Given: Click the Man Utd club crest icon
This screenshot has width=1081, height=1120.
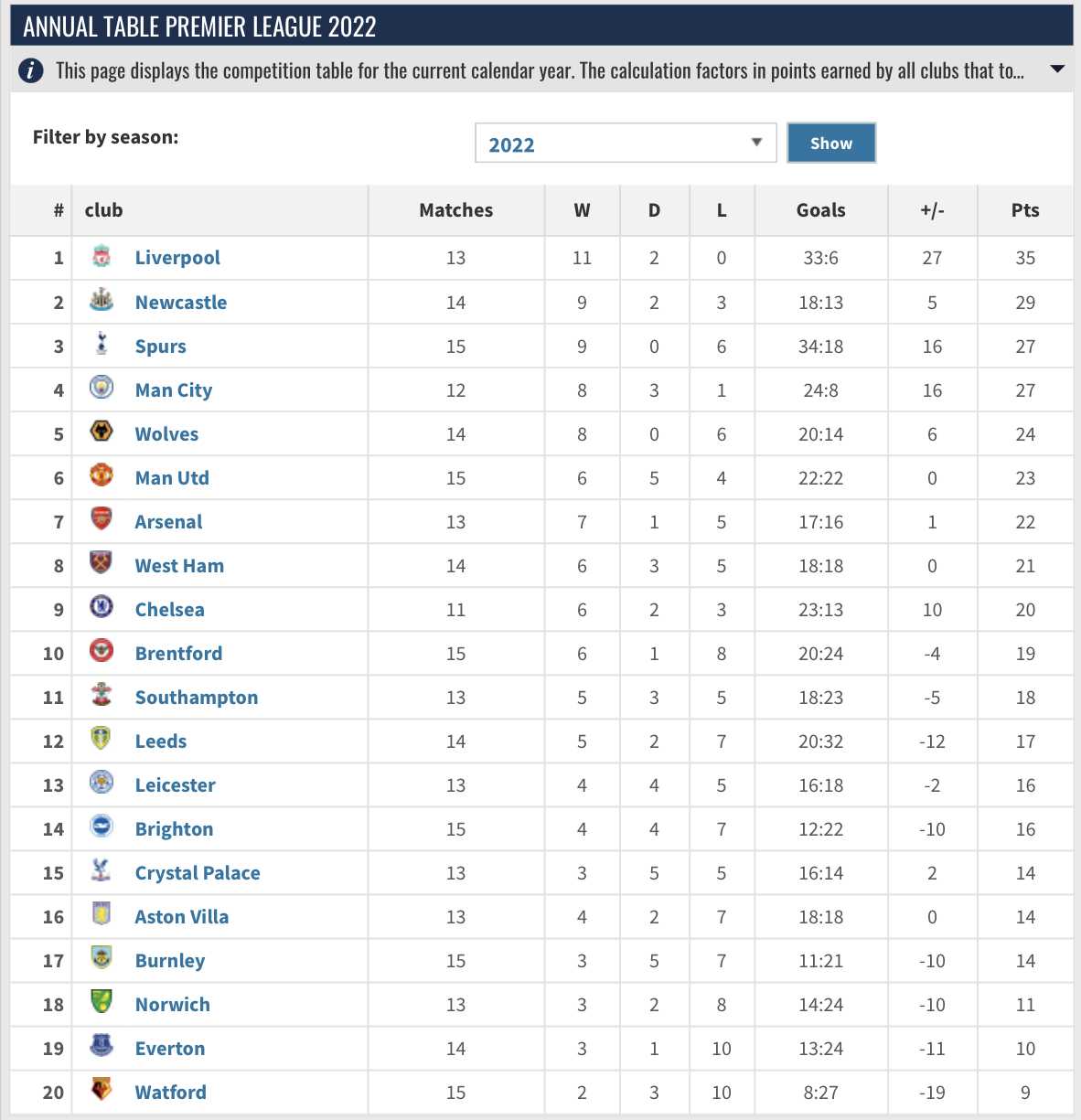Looking at the screenshot, I should pos(102,475).
